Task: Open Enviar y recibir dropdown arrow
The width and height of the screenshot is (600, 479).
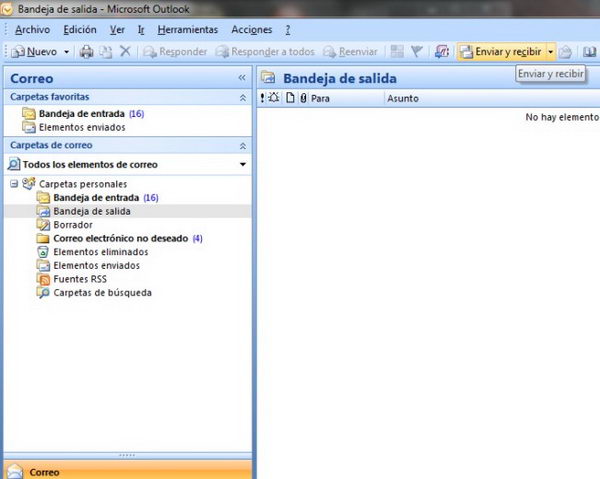Action: pos(550,52)
